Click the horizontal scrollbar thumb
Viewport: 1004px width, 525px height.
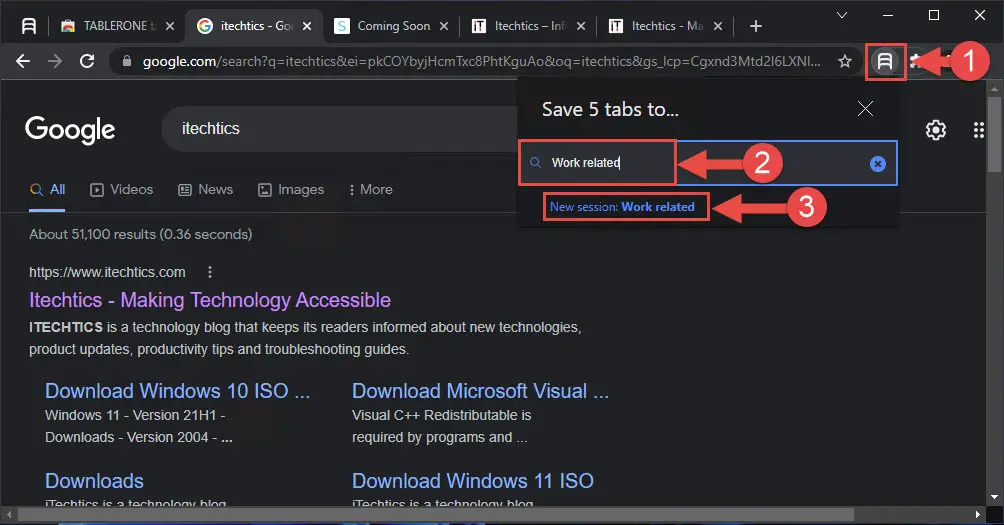tap(435, 515)
